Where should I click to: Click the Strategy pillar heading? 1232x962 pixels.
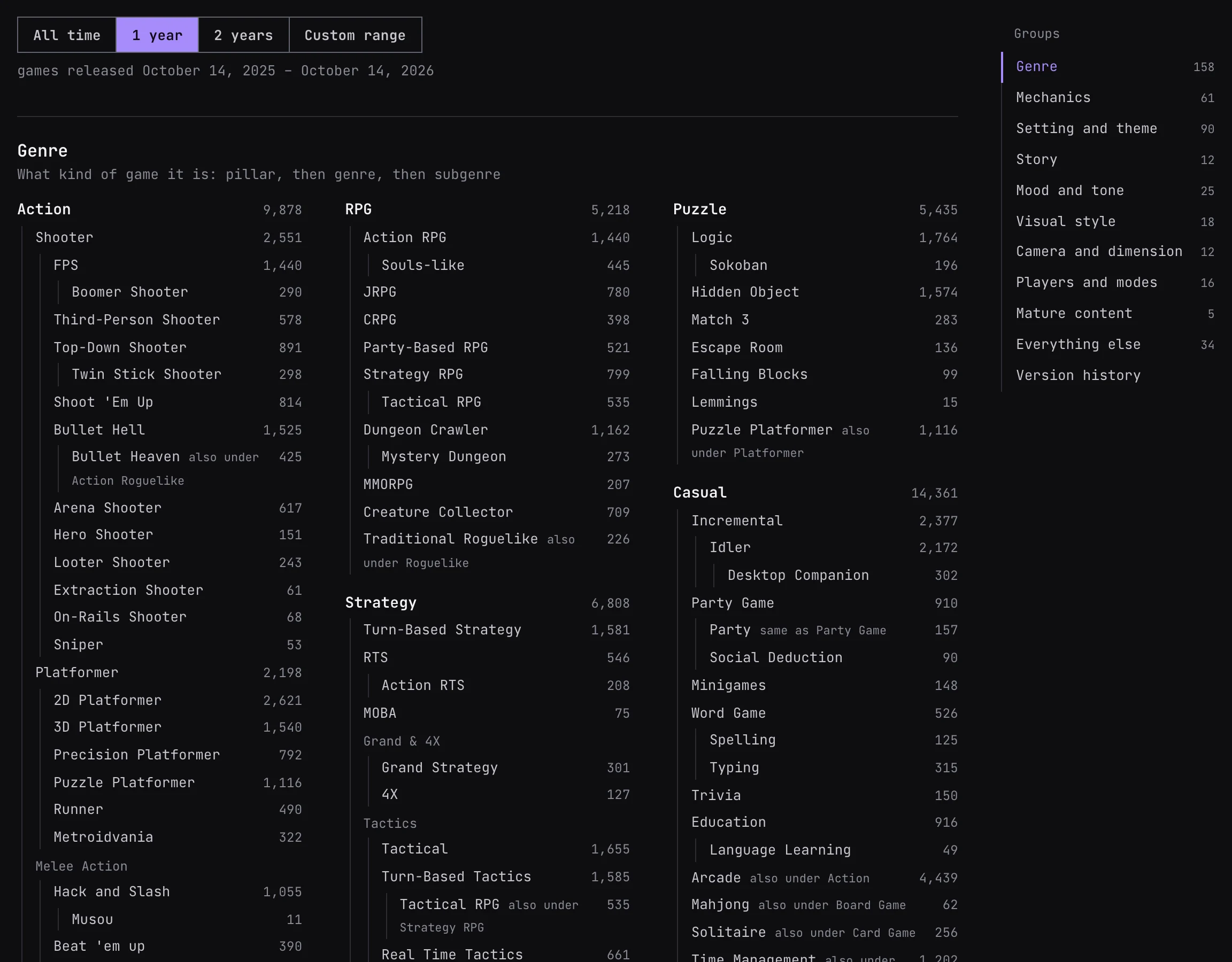click(381, 603)
